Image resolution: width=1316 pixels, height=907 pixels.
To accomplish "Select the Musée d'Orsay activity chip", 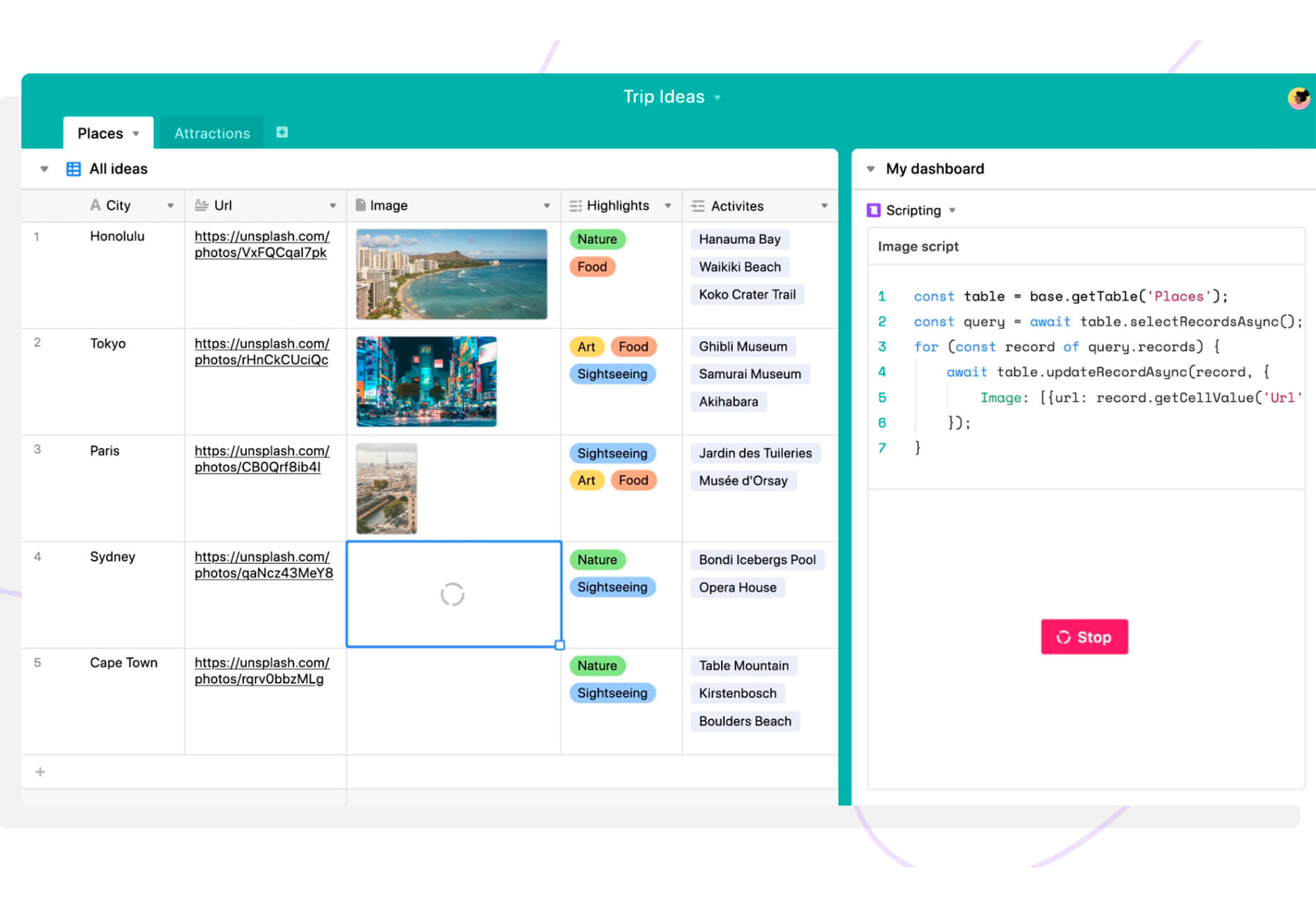I will coord(743,481).
